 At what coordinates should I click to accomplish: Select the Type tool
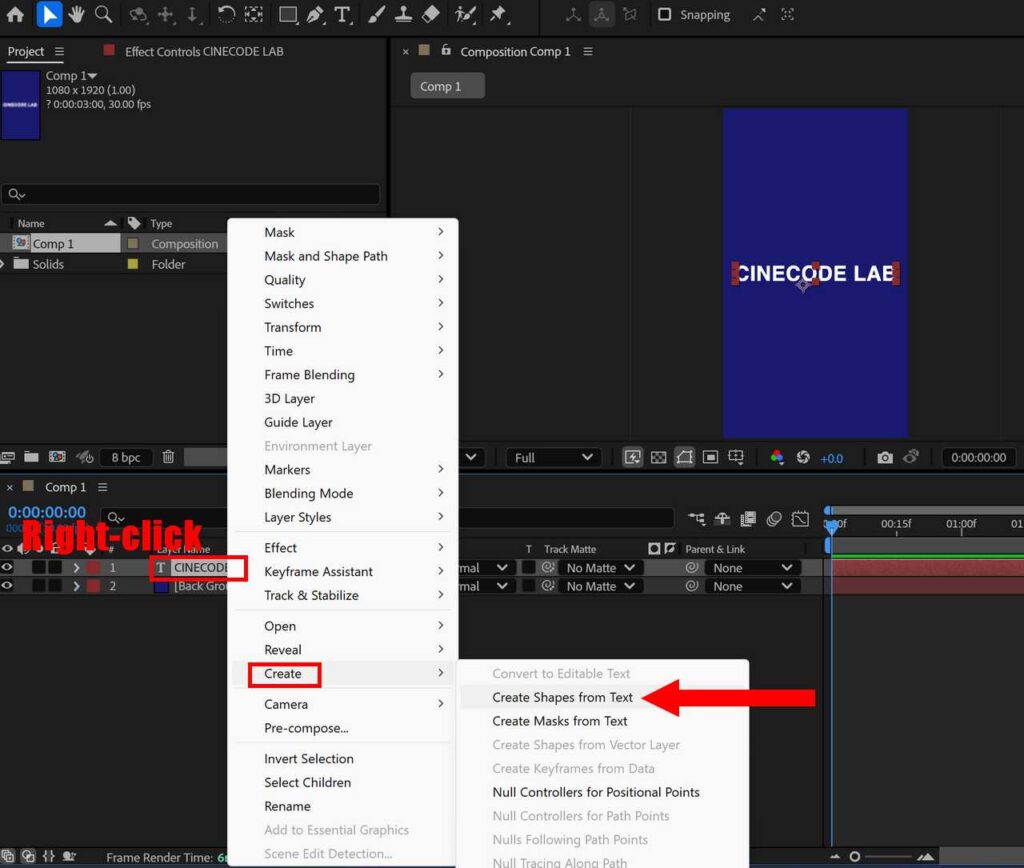tap(342, 14)
